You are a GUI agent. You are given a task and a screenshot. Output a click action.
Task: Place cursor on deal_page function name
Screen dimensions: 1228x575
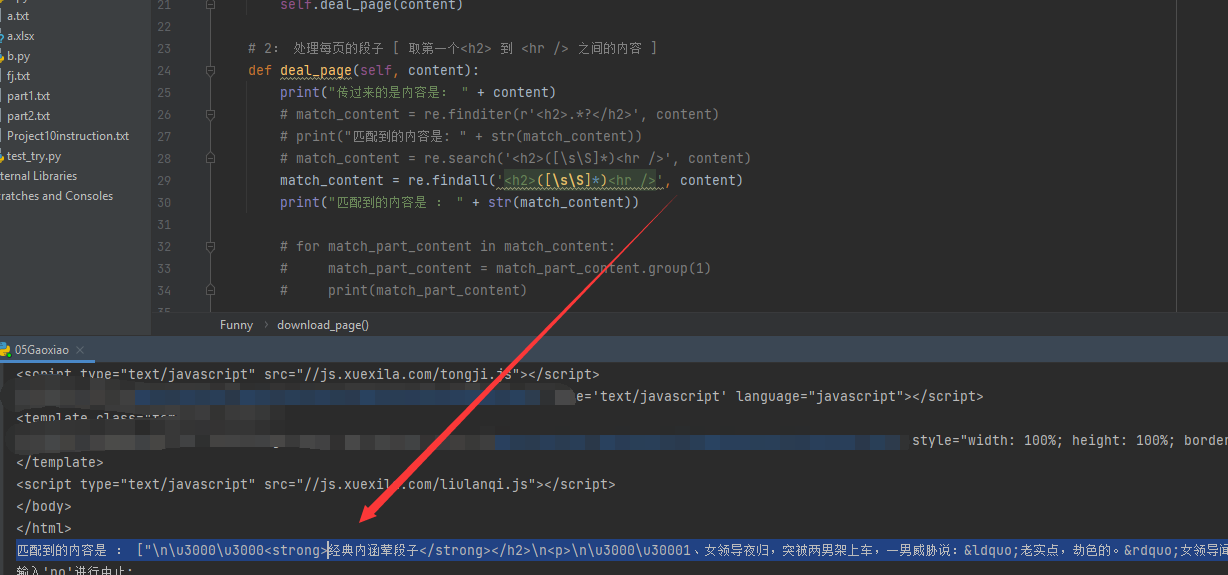[x=315, y=70]
